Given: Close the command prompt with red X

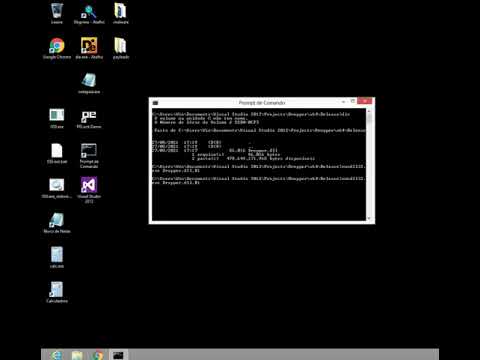Looking at the screenshot, I should point(365,101).
